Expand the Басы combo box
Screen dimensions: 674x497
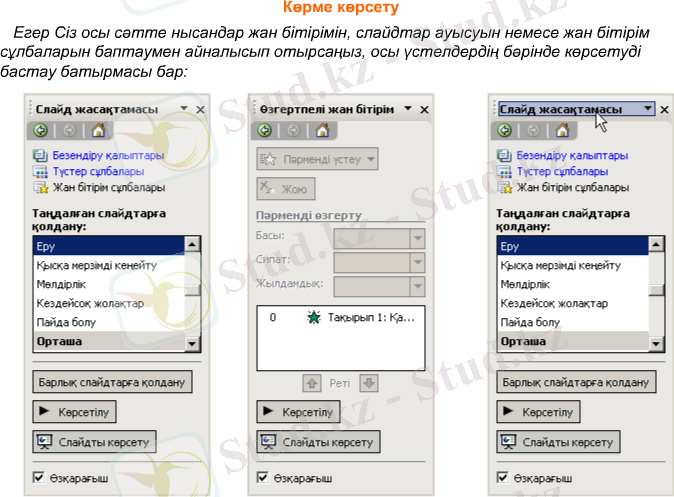pyautogui.click(x=418, y=238)
